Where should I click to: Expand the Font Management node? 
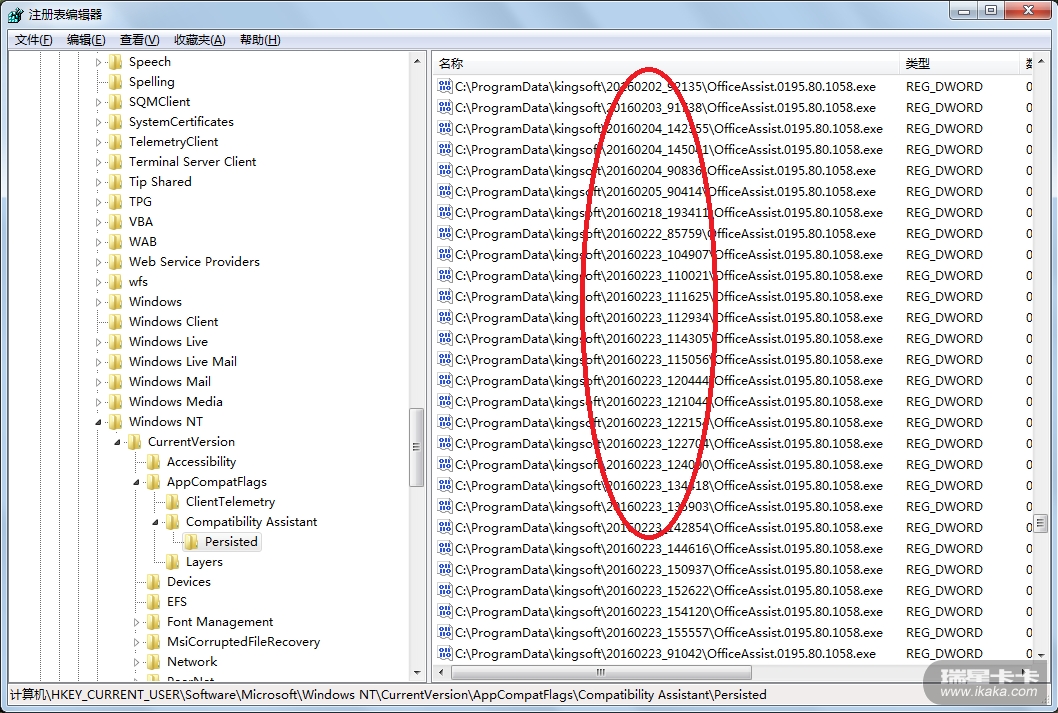coord(136,622)
